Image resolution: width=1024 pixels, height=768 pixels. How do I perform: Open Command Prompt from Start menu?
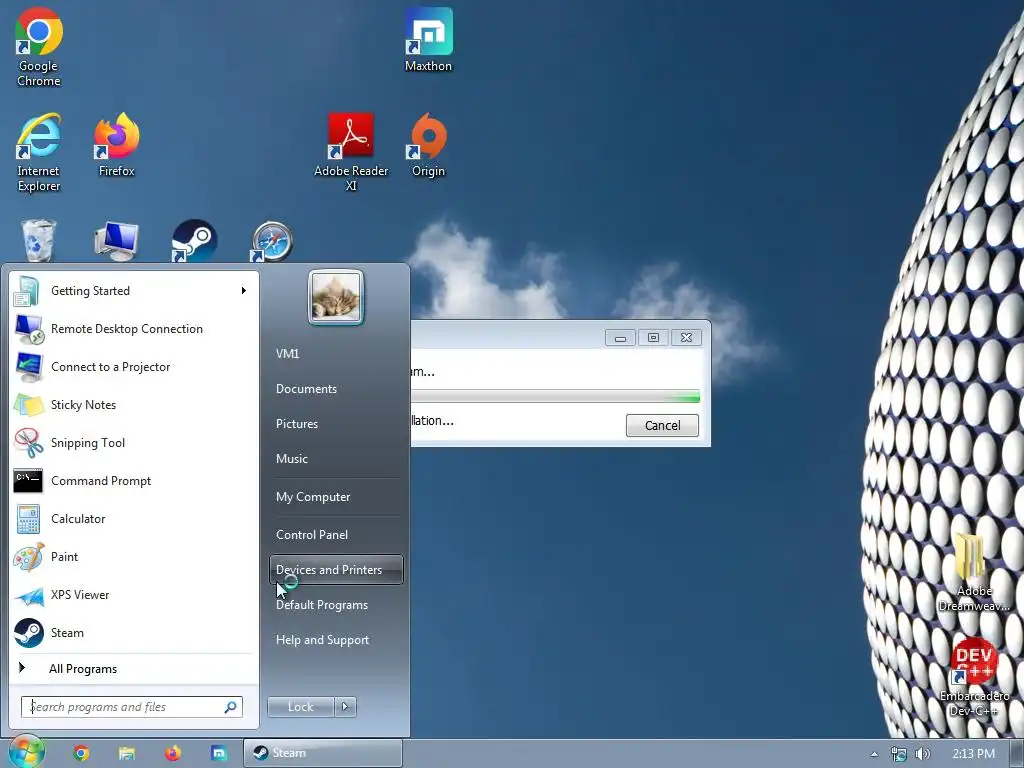coord(131,481)
